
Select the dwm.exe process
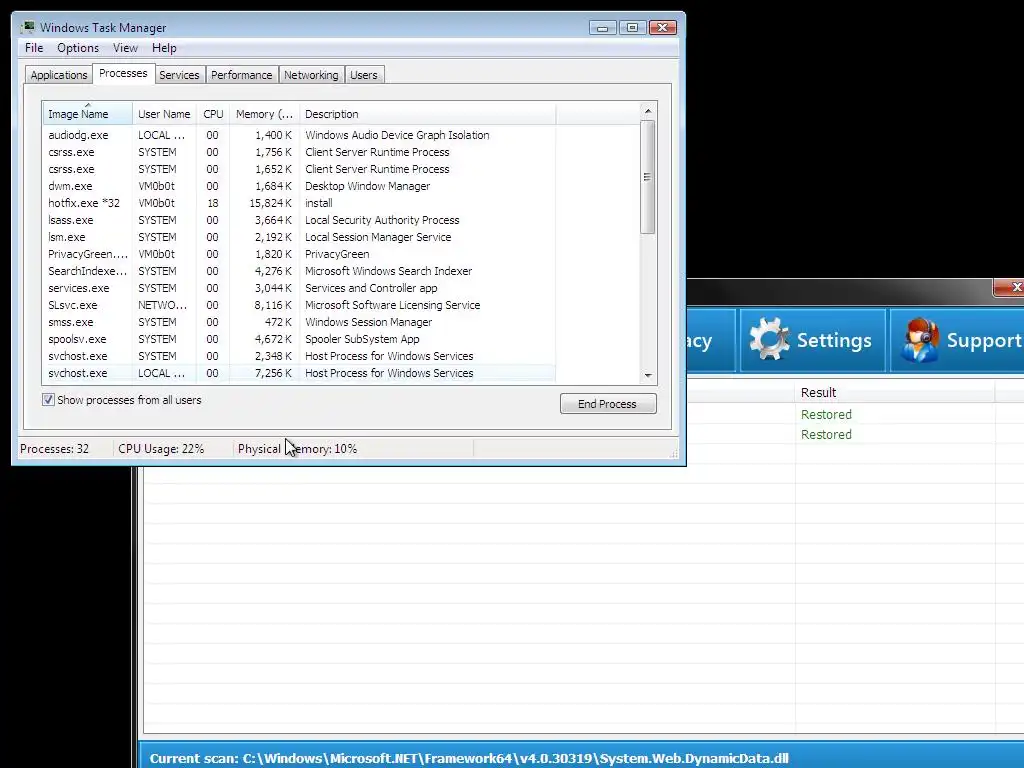tap(299, 186)
